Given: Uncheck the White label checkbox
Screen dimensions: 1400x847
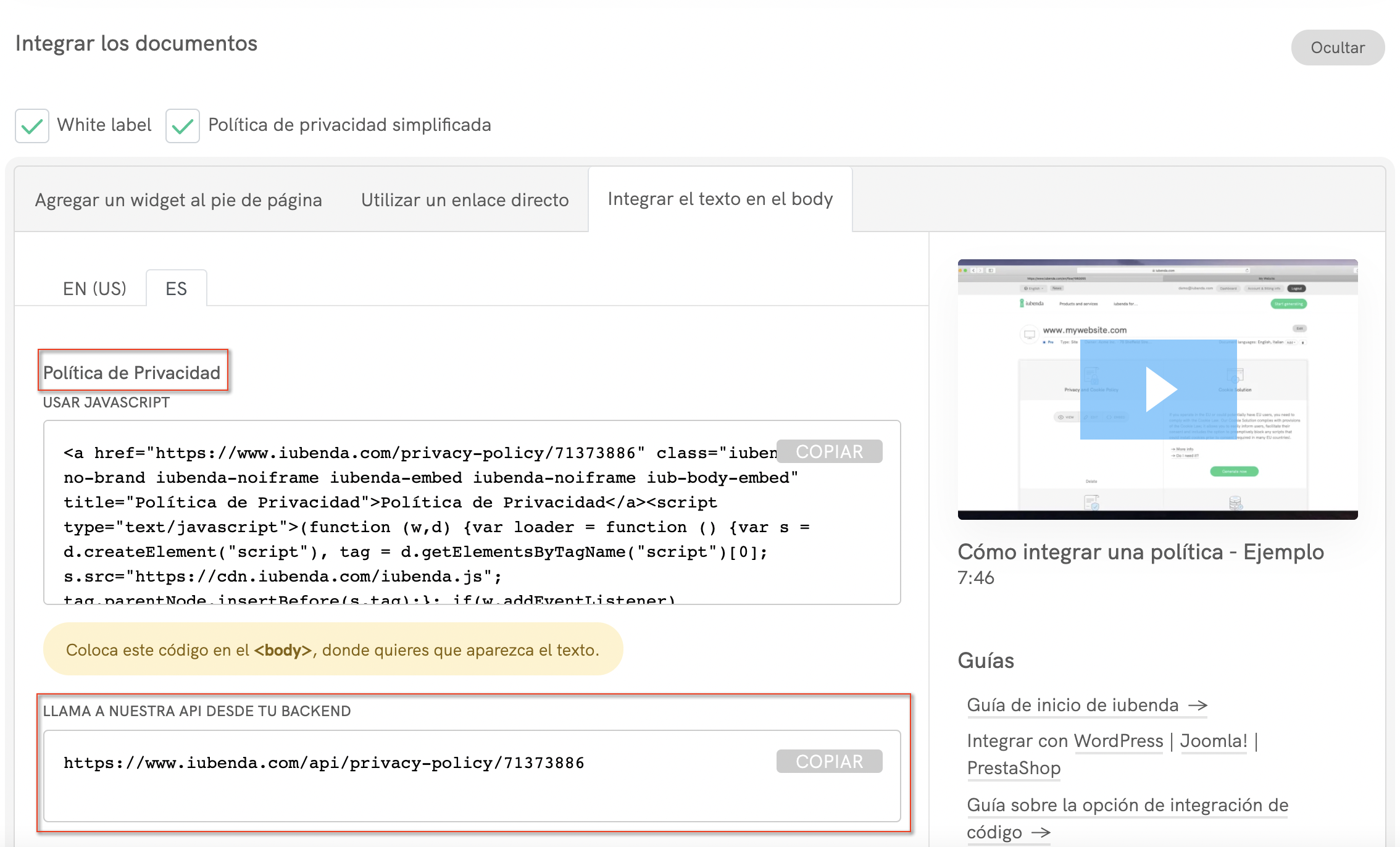Looking at the screenshot, I should click(32, 126).
